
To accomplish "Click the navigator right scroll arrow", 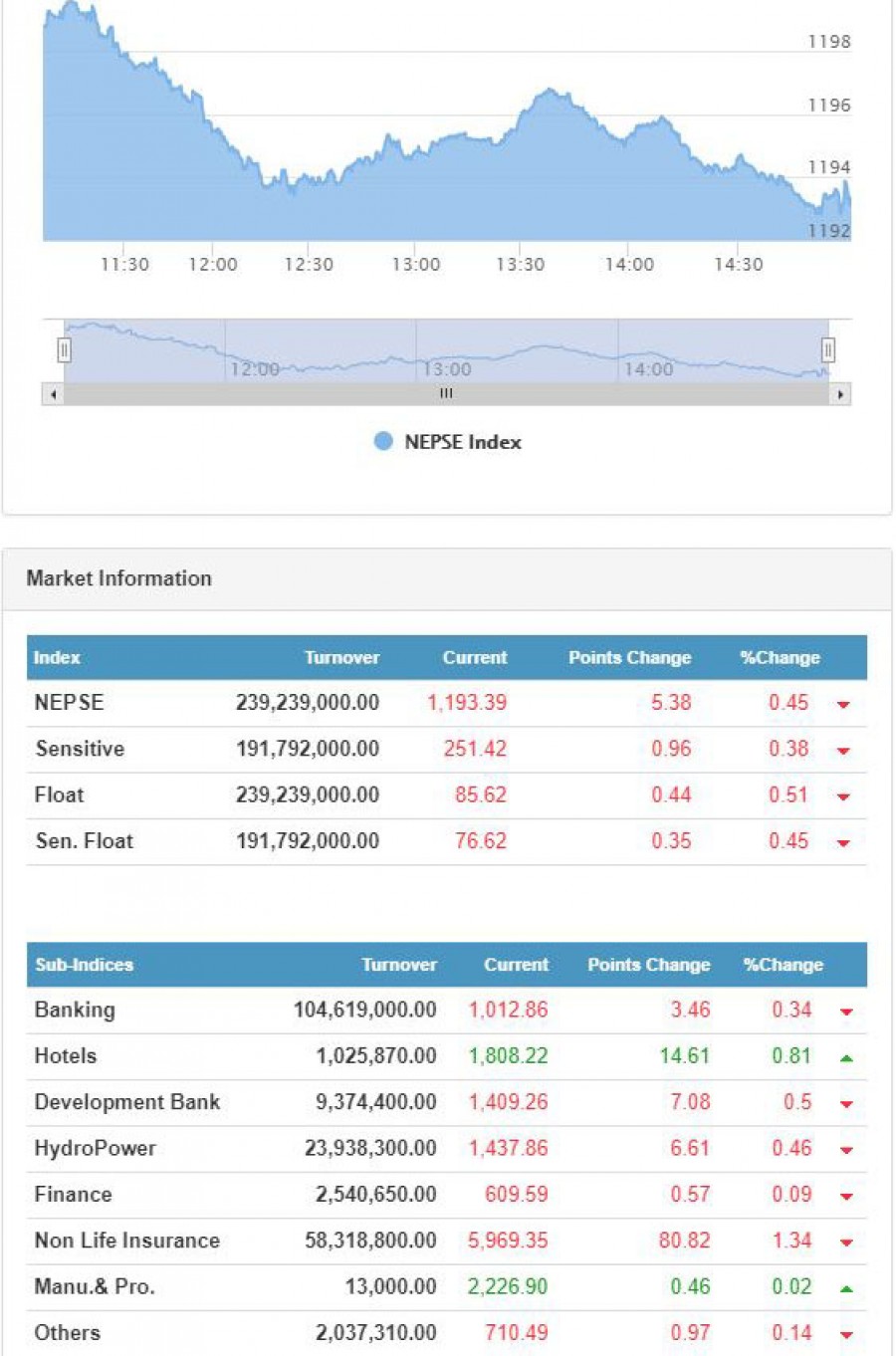I will pyautogui.click(x=840, y=394).
